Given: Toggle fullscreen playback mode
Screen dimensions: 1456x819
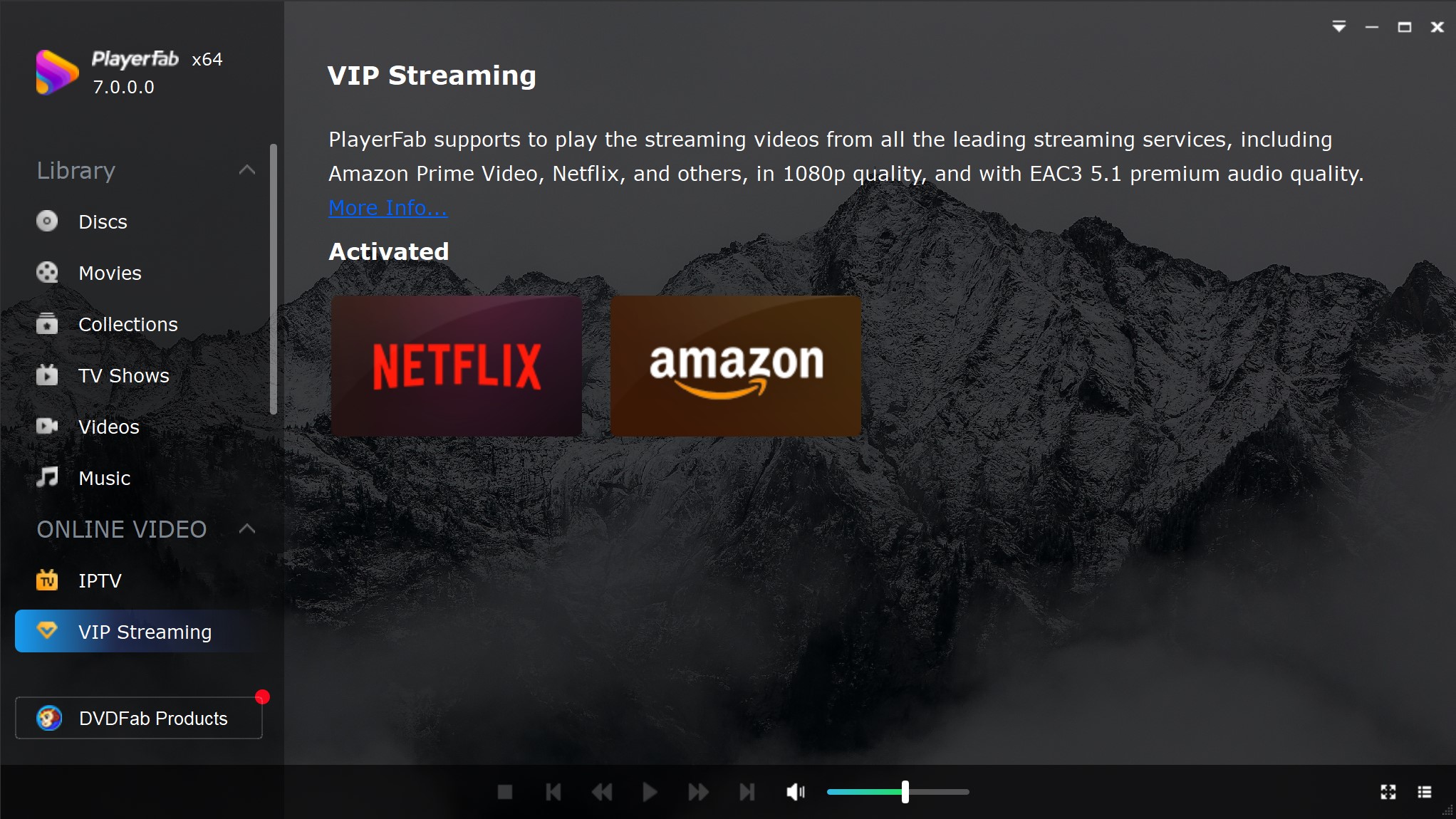Looking at the screenshot, I should coord(1389,791).
